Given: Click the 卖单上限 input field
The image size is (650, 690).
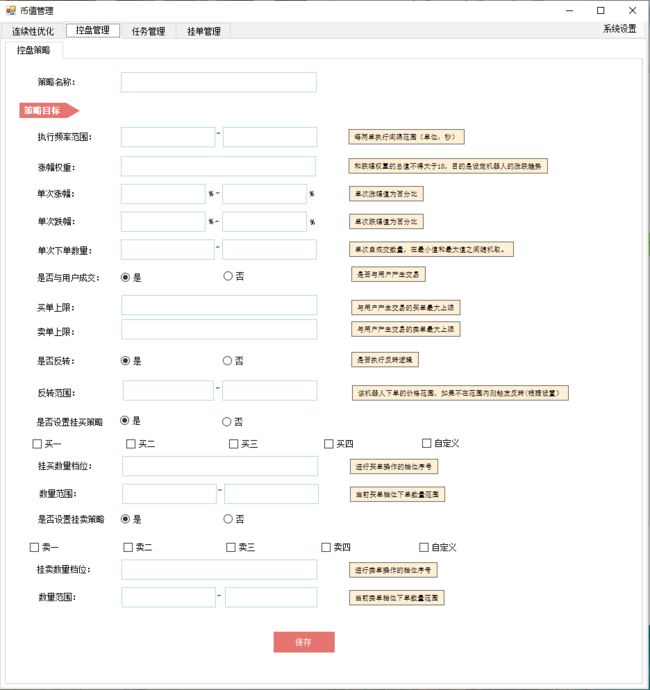Looking at the screenshot, I should [219, 330].
